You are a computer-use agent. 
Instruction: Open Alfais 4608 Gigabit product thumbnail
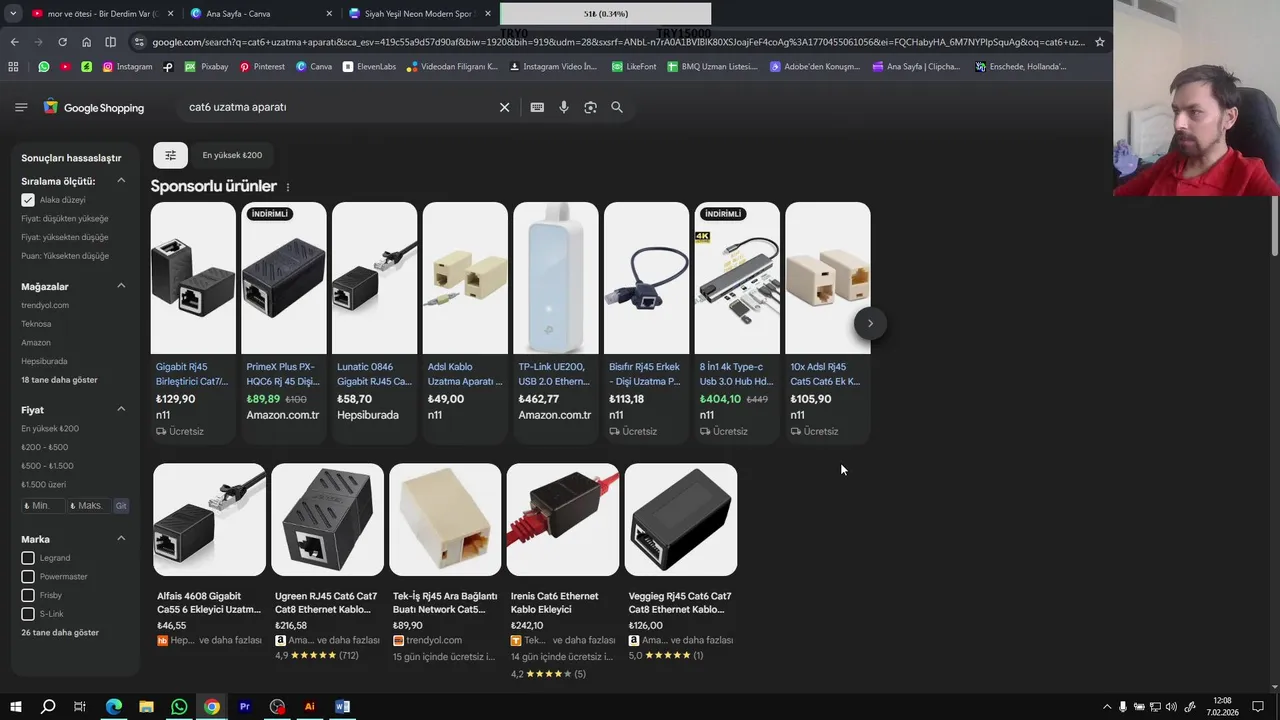pyautogui.click(x=209, y=519)
